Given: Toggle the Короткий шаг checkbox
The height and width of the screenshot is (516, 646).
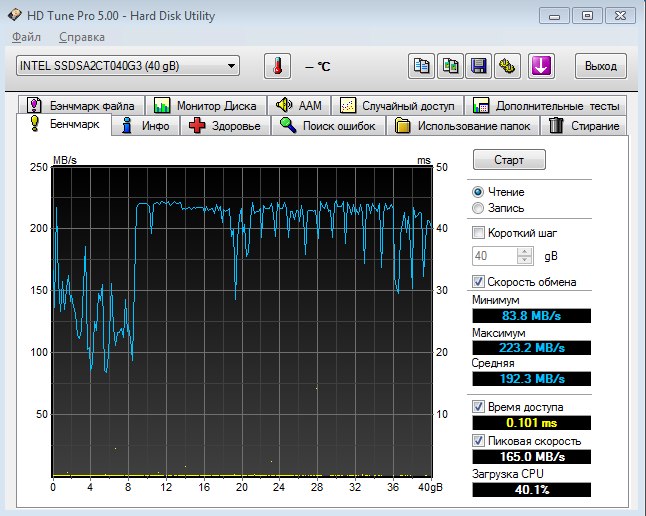Looking at the screenshot, I should coord(479,233).
